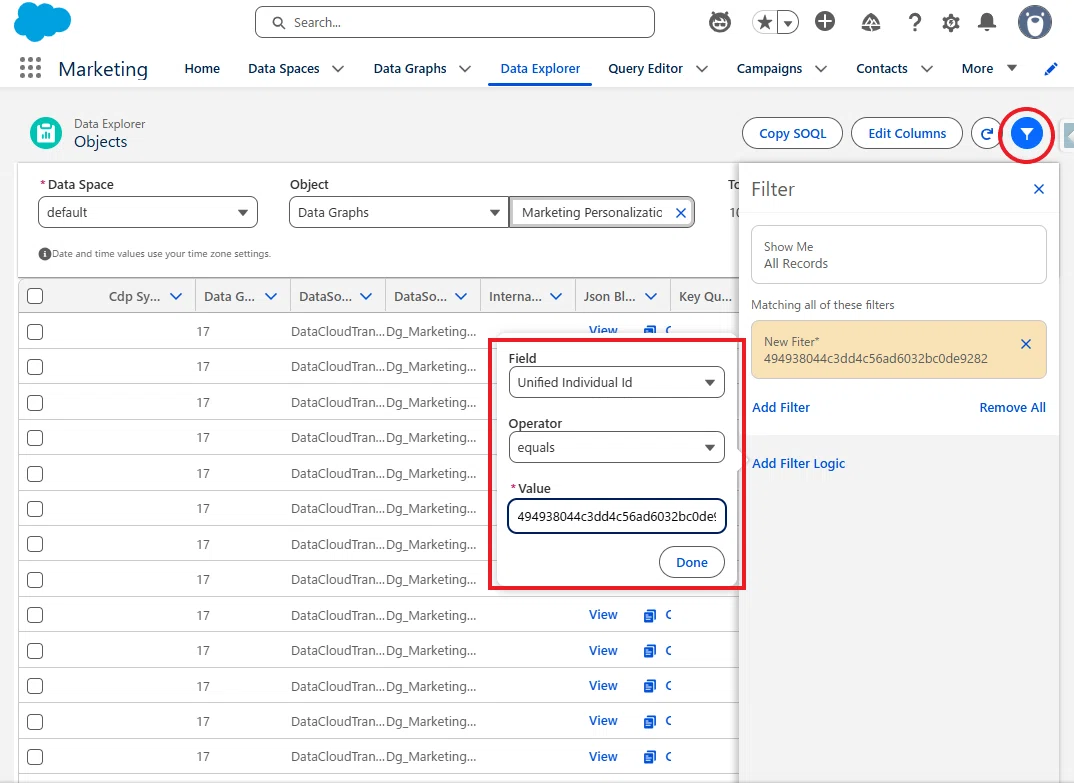Click the pencil to edit navigation
1074x783 pixels.
[x=1050, y=69]
